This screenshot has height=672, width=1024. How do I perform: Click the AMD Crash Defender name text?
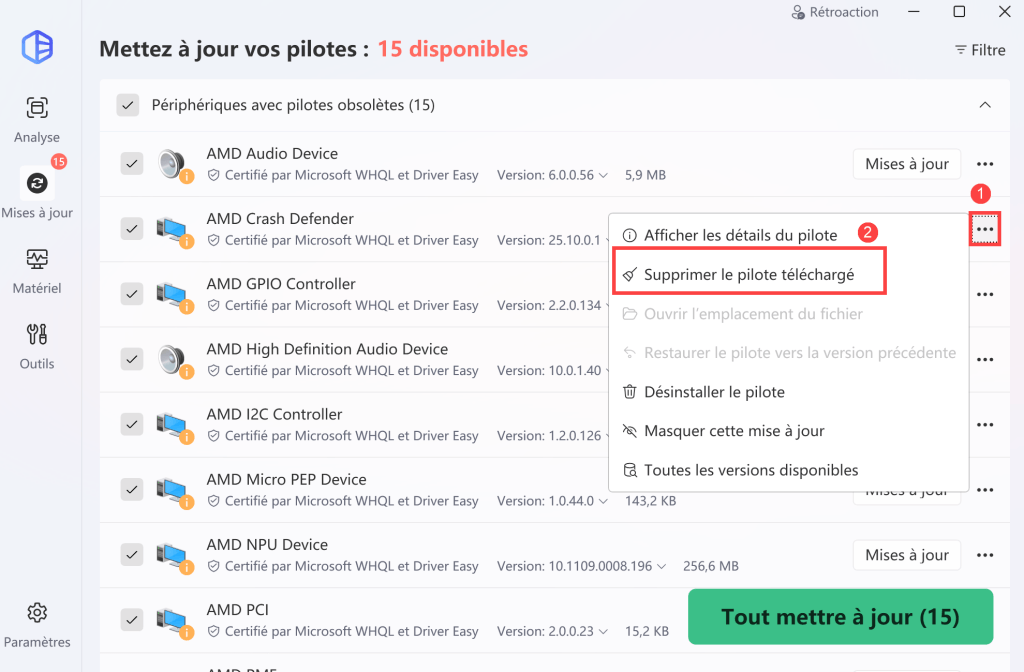(x=280, y=219)
